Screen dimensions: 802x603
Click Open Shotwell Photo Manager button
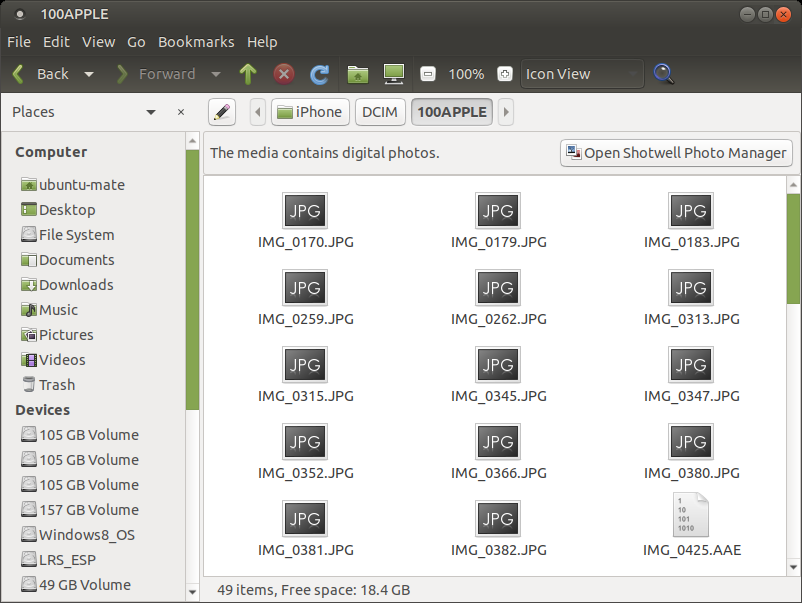[x=676, y=153]
